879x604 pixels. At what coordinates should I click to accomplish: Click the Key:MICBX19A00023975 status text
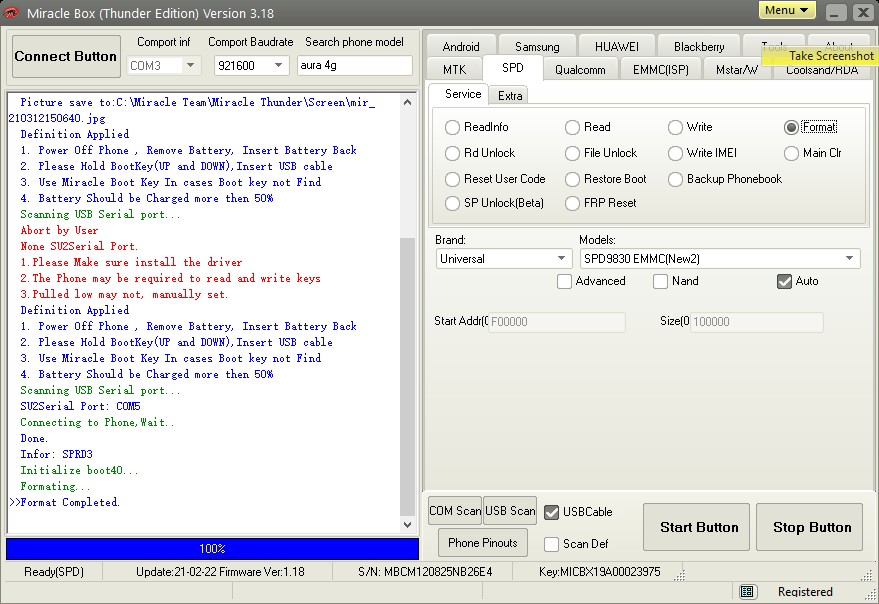click(x=599, y=572)
